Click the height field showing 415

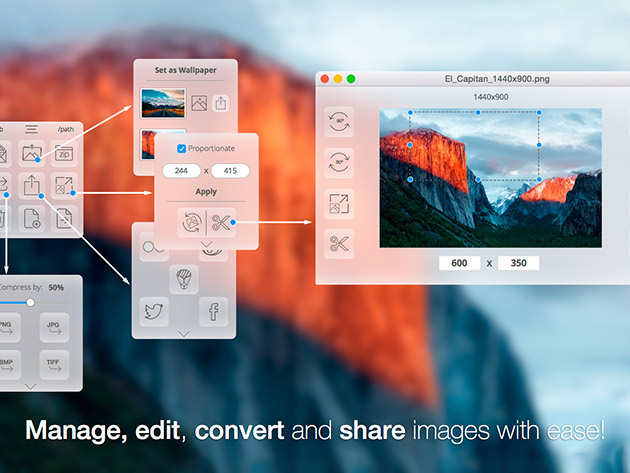[230, 171]
